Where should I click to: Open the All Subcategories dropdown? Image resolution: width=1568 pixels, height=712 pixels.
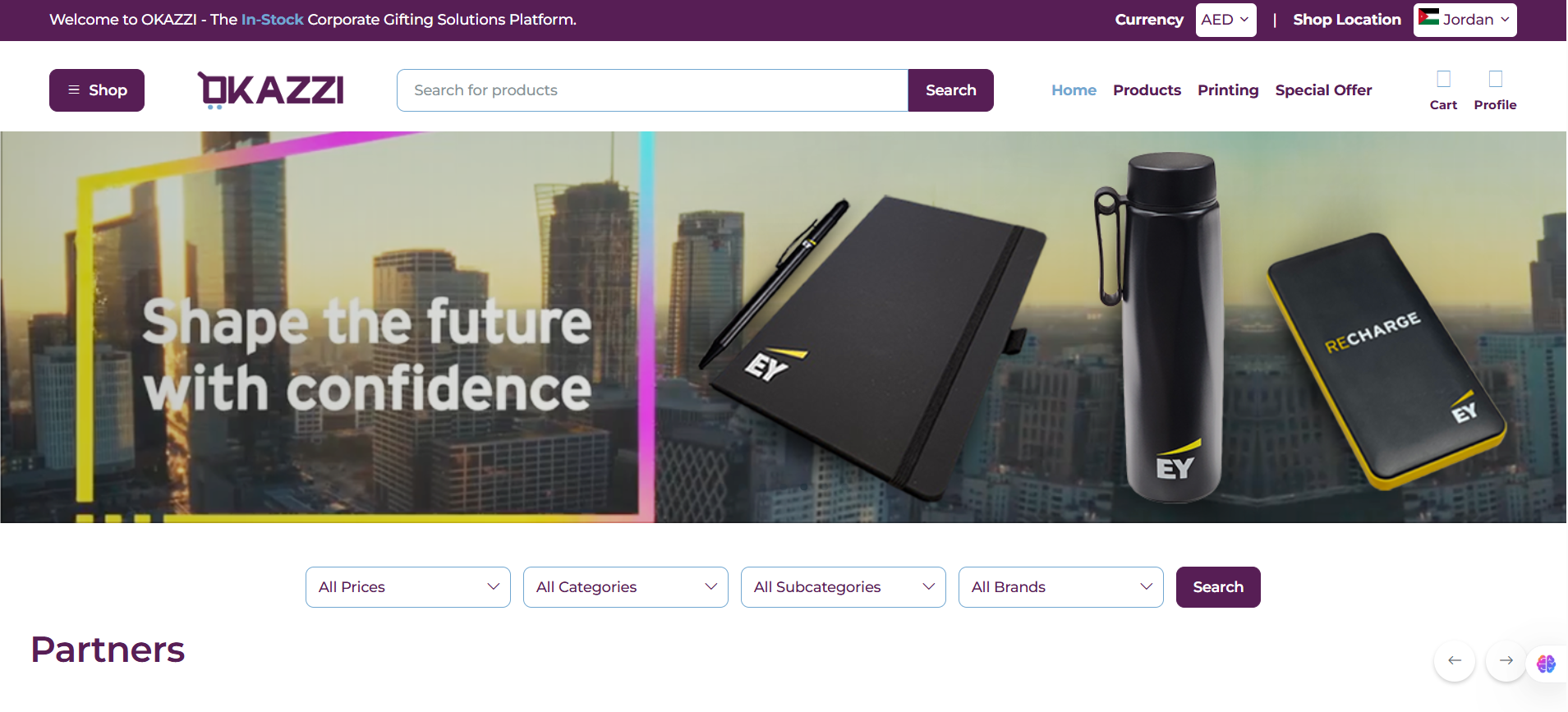pos(844,587)
